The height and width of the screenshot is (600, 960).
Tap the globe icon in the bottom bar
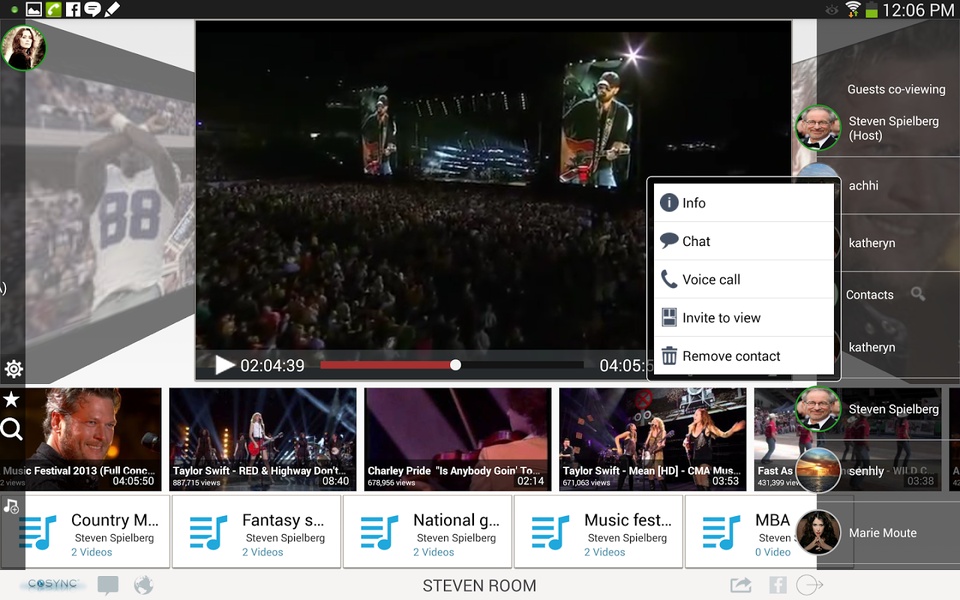(143, 585)
